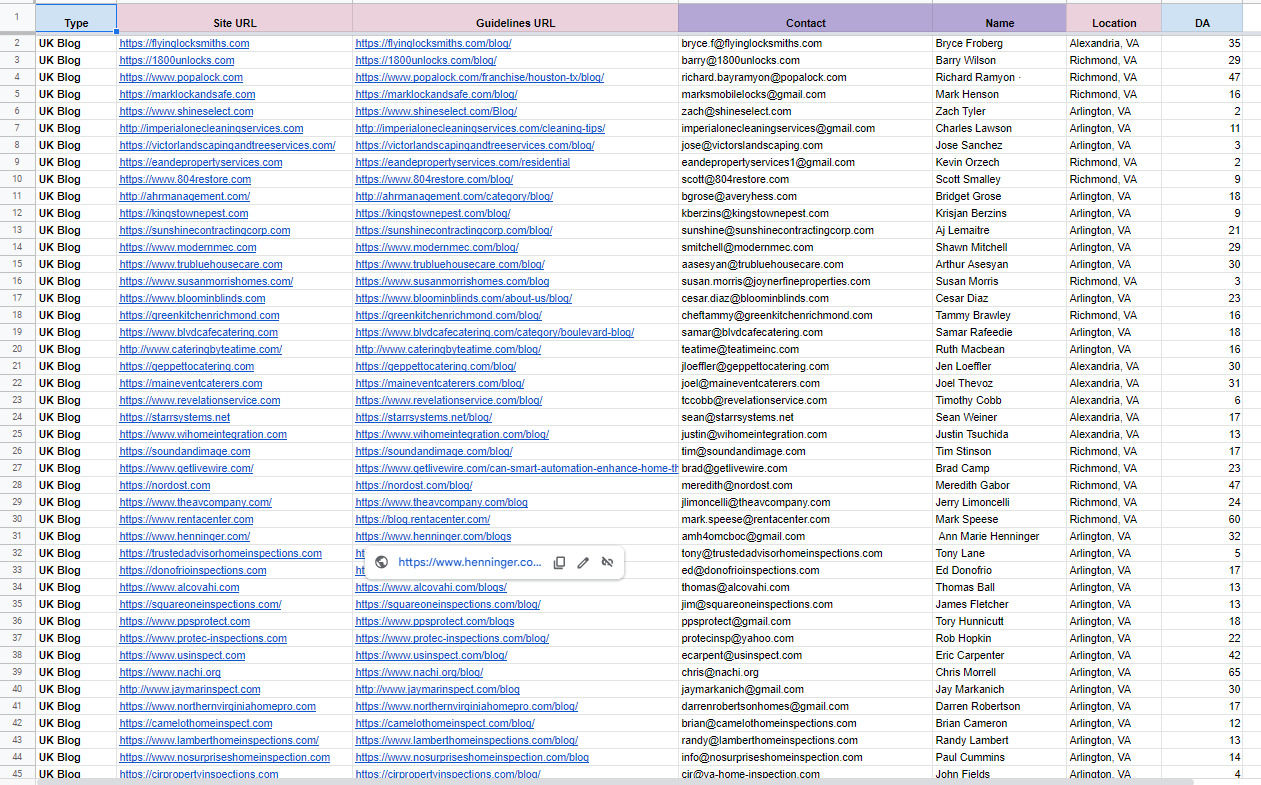Select the name cell Bryce Froberg
1261x785 pixels.
999,43
